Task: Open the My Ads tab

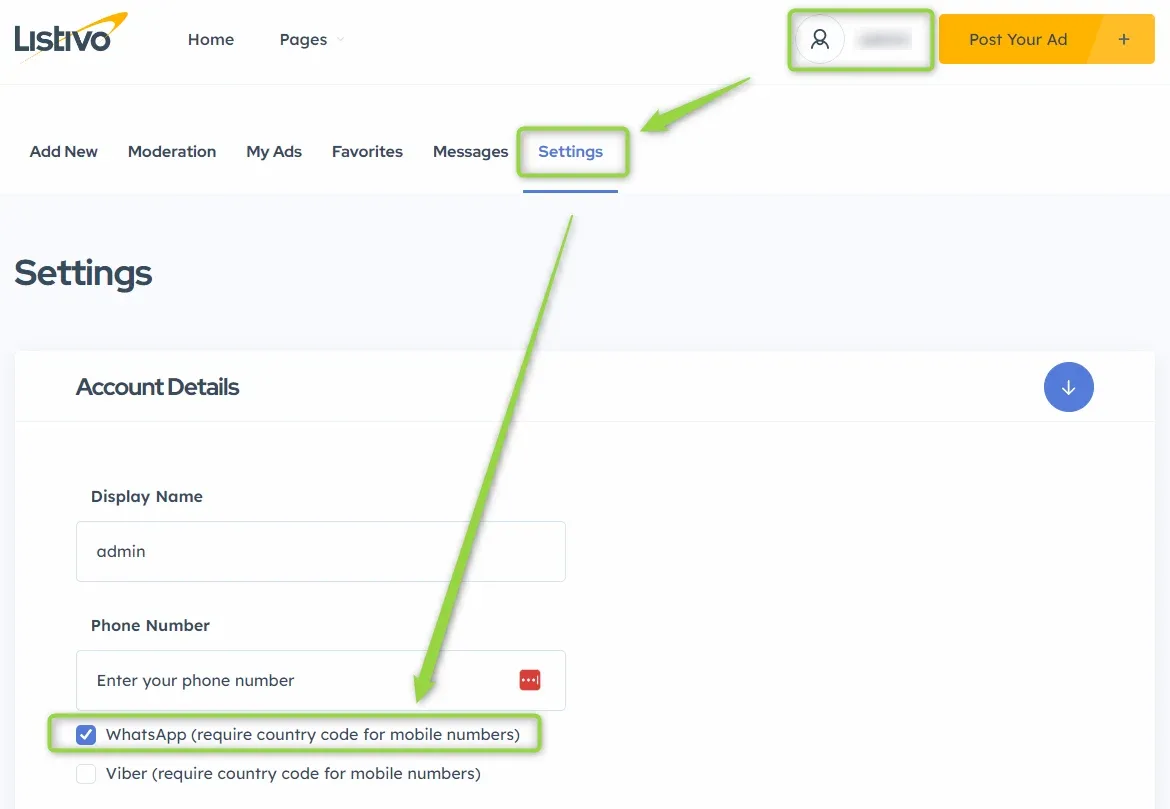Action: [x=274, y=152]
